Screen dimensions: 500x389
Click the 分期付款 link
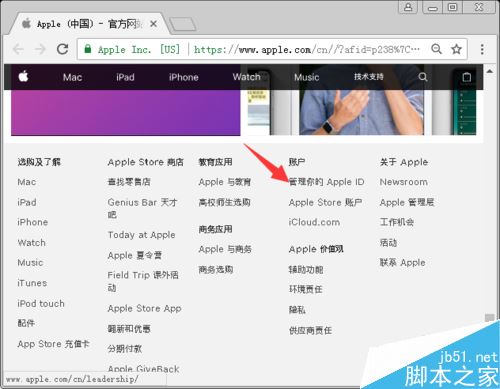(x=125, y=349)
